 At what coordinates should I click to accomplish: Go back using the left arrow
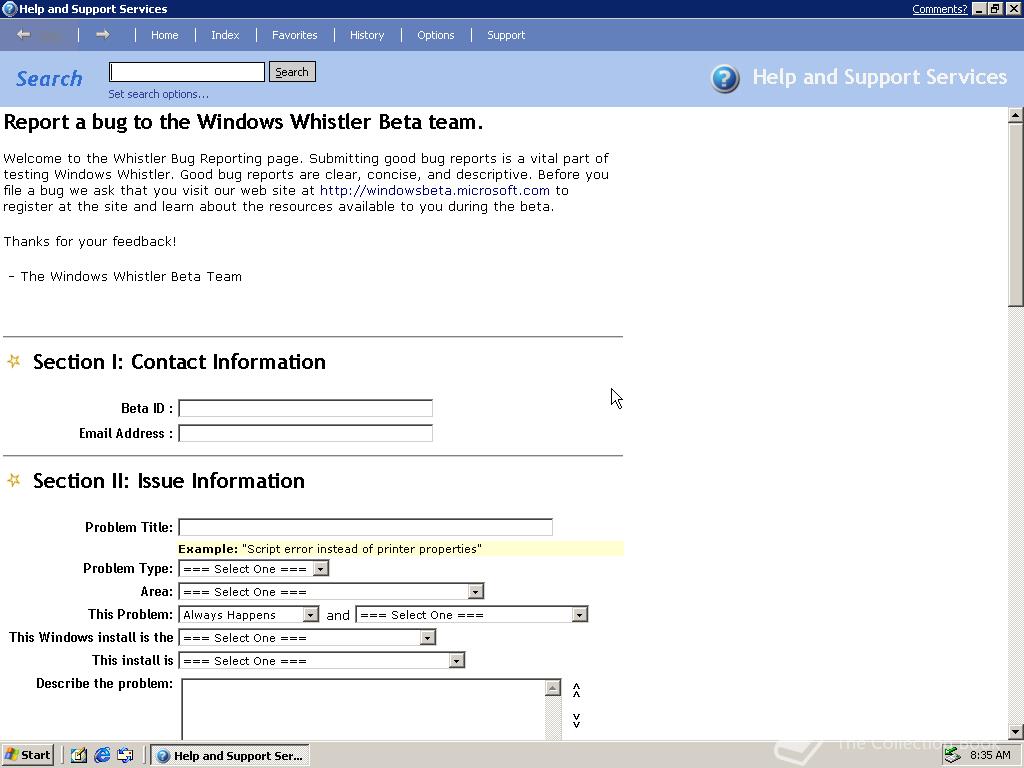pos(24,35)
